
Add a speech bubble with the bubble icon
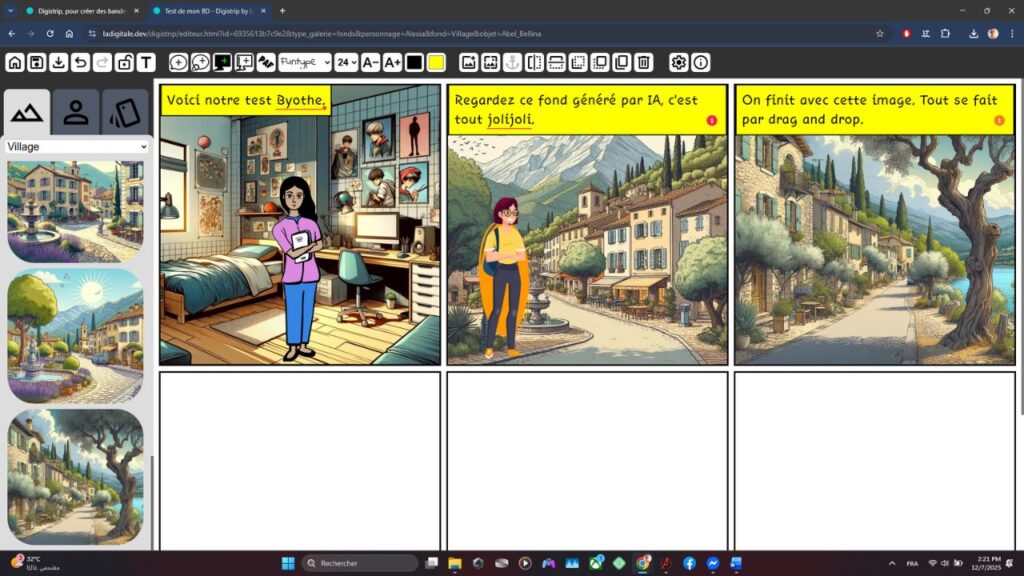[x=176, y=62]
